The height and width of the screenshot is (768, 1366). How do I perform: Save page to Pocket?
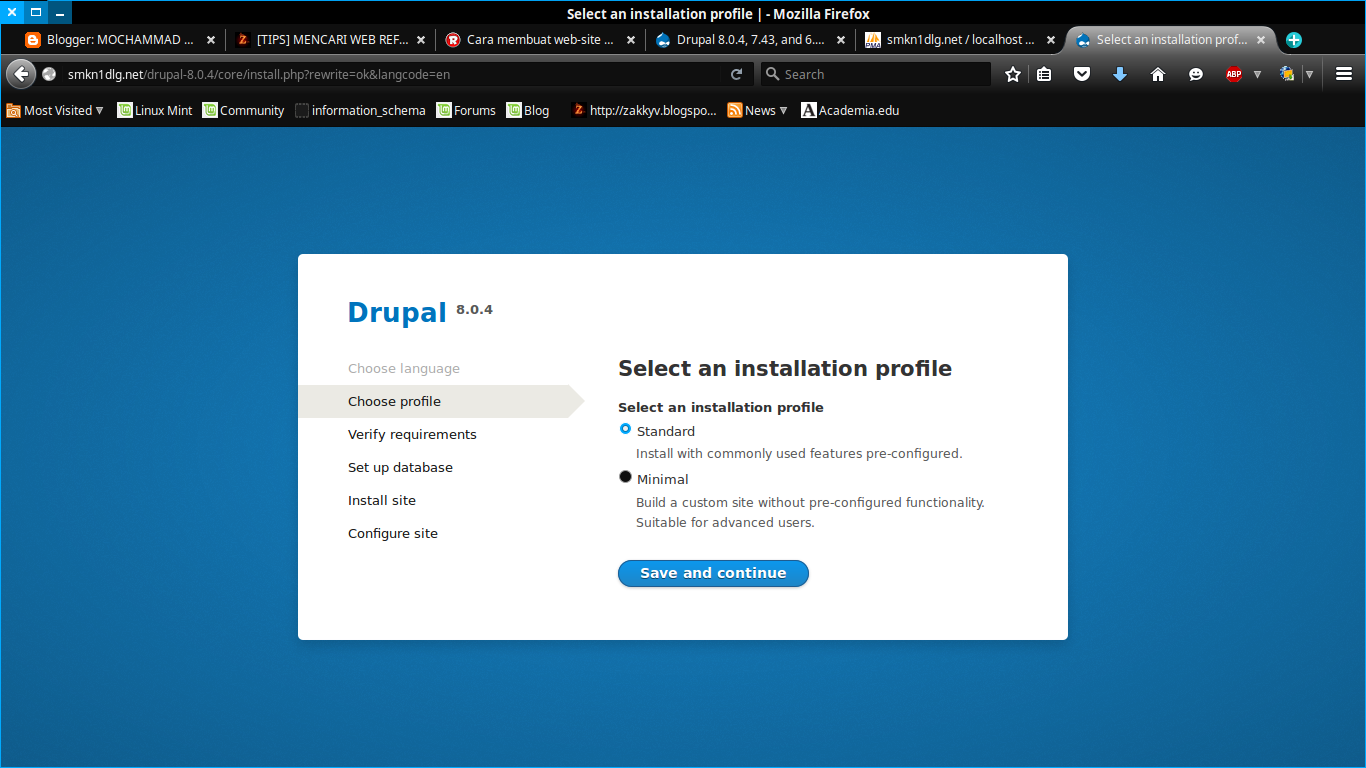1082,73
